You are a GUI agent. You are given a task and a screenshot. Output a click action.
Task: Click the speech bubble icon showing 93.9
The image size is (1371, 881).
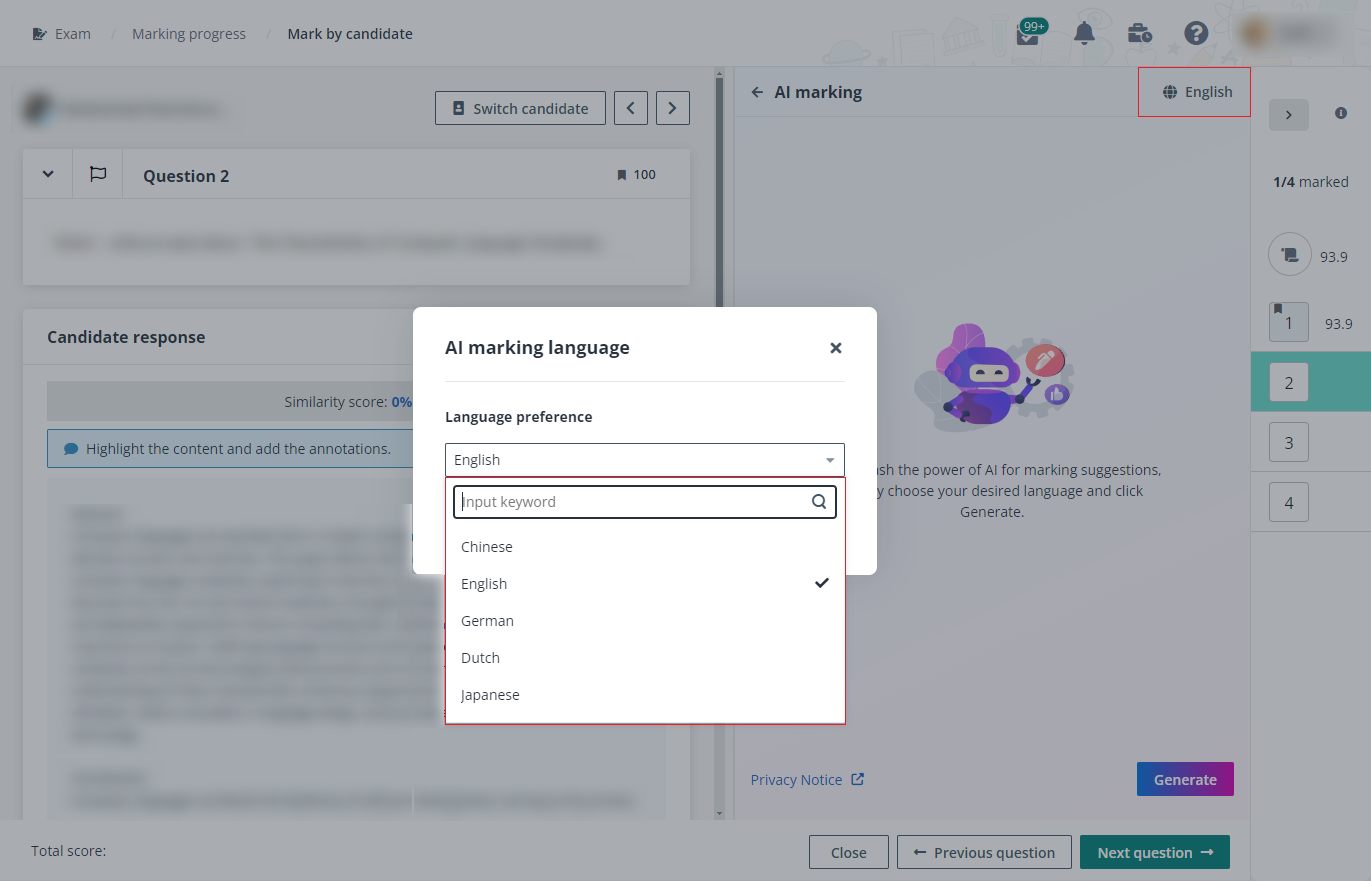pos(1289,254)
